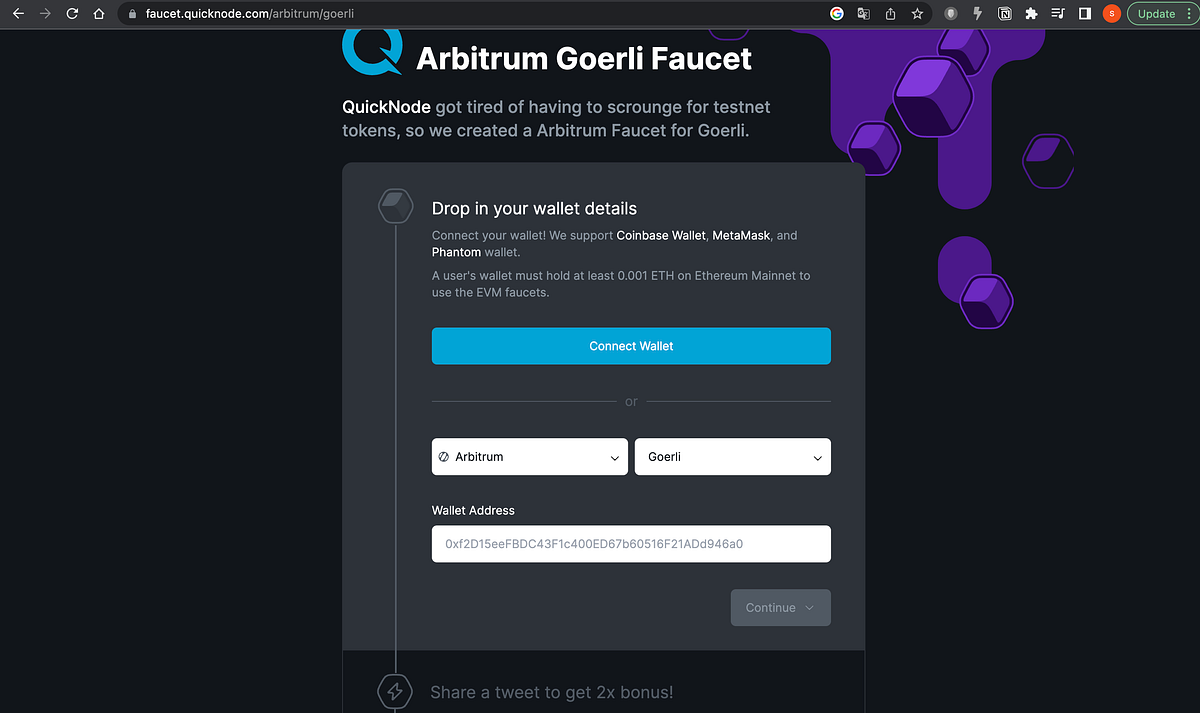
Task: Click the Update browser button
Action: [x=1157, y=14]
